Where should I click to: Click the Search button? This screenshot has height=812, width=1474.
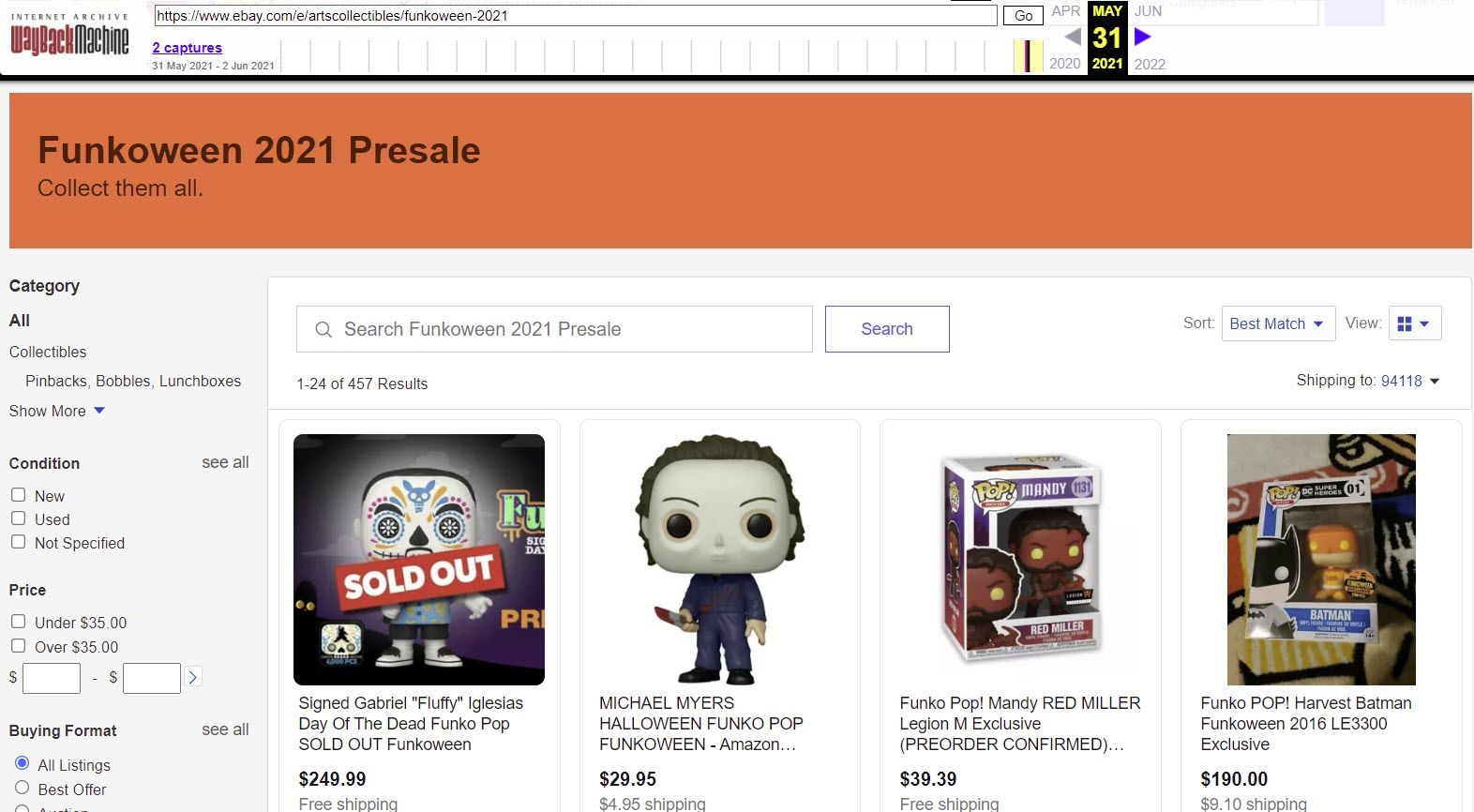(x=887, y=329)
